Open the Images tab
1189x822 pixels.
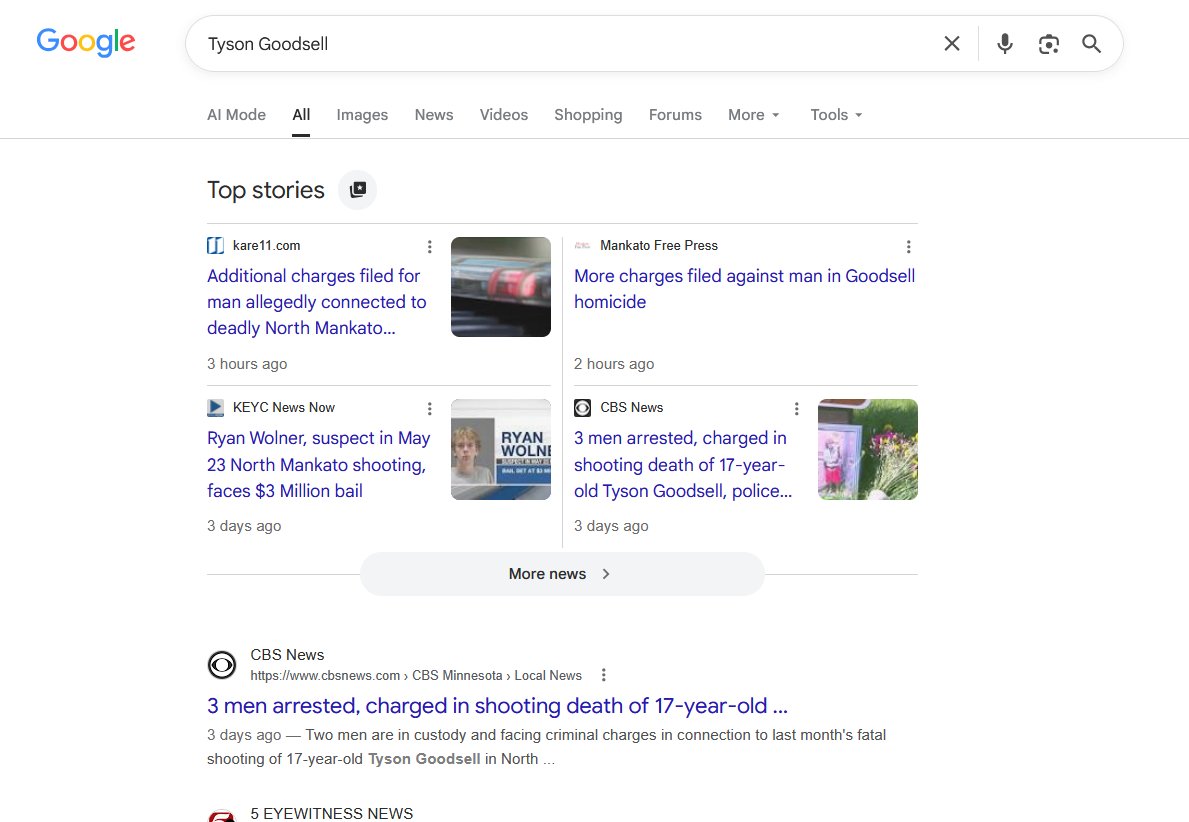coord(362,115)
